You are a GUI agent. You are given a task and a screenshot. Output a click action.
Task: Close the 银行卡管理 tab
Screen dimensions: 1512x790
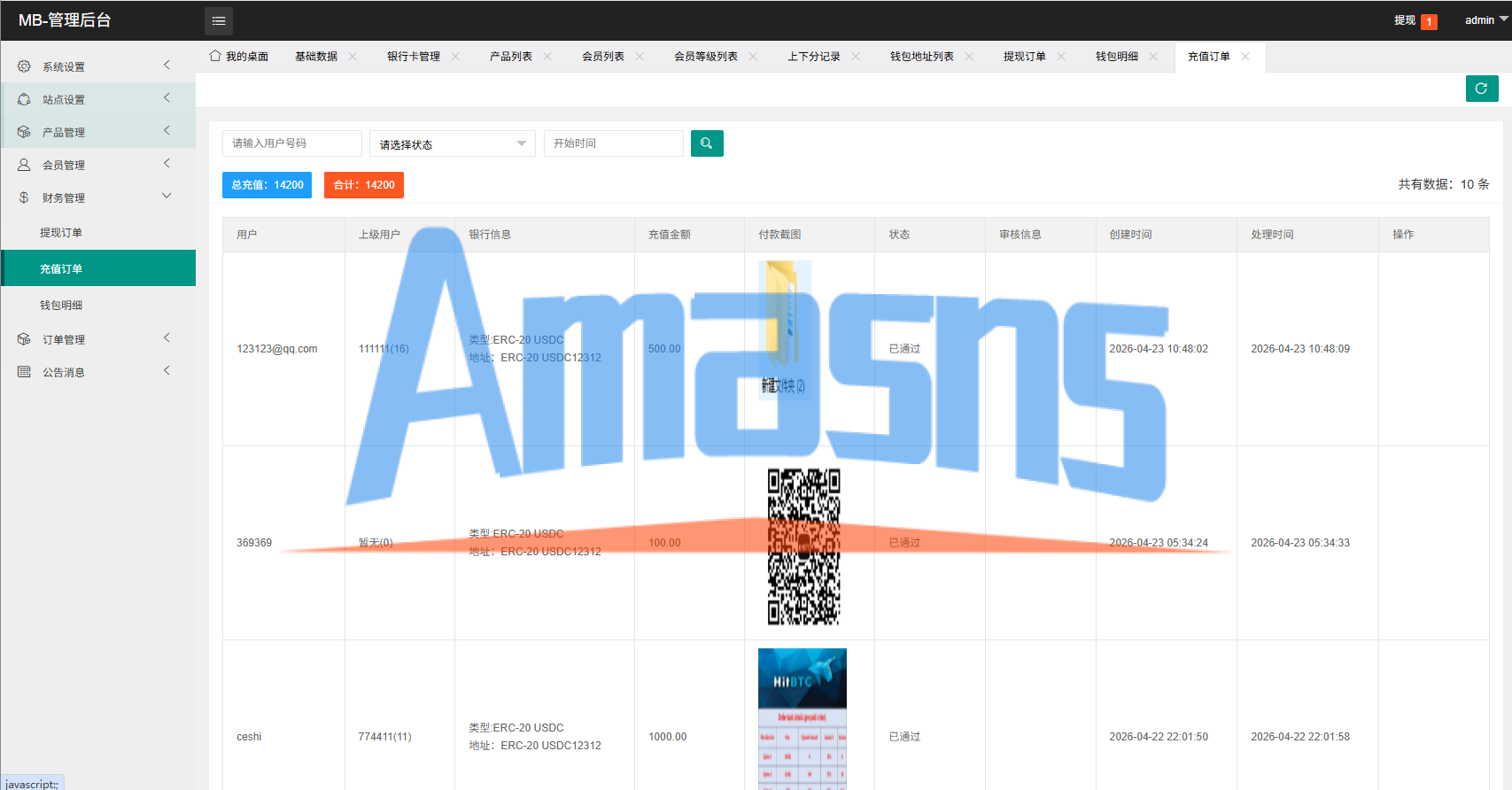coord(455,57)
